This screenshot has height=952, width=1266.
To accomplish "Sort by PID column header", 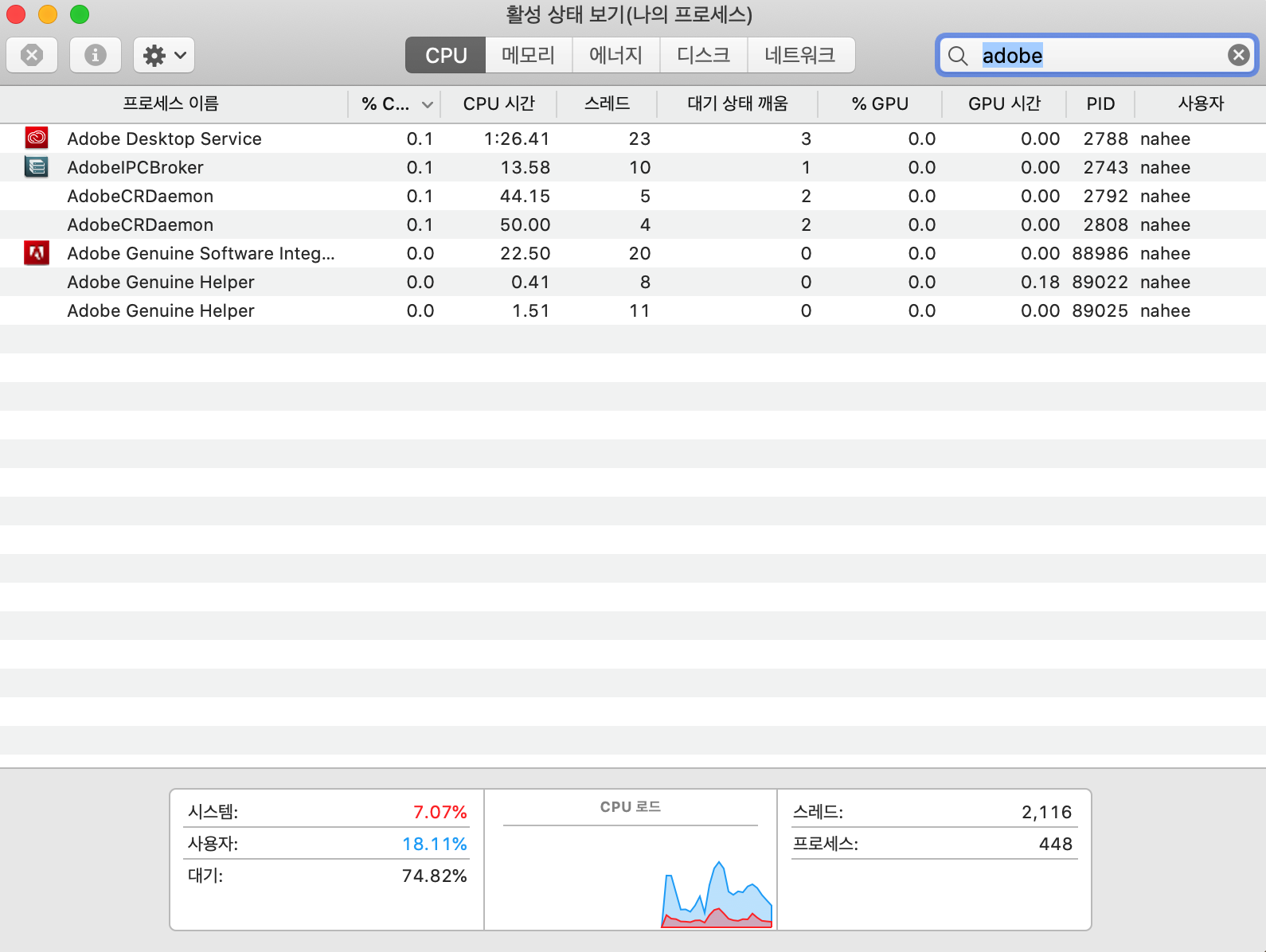I will pos(1101,103).
